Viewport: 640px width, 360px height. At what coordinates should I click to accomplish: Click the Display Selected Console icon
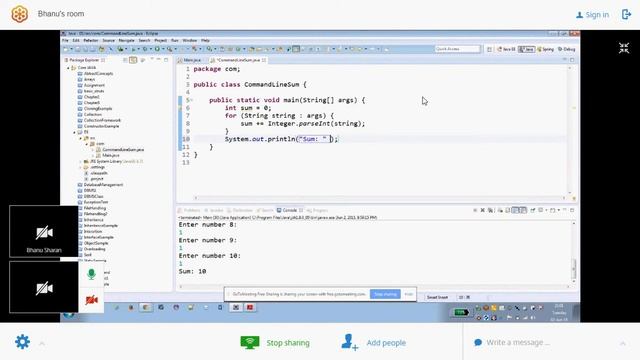(541, 210)
